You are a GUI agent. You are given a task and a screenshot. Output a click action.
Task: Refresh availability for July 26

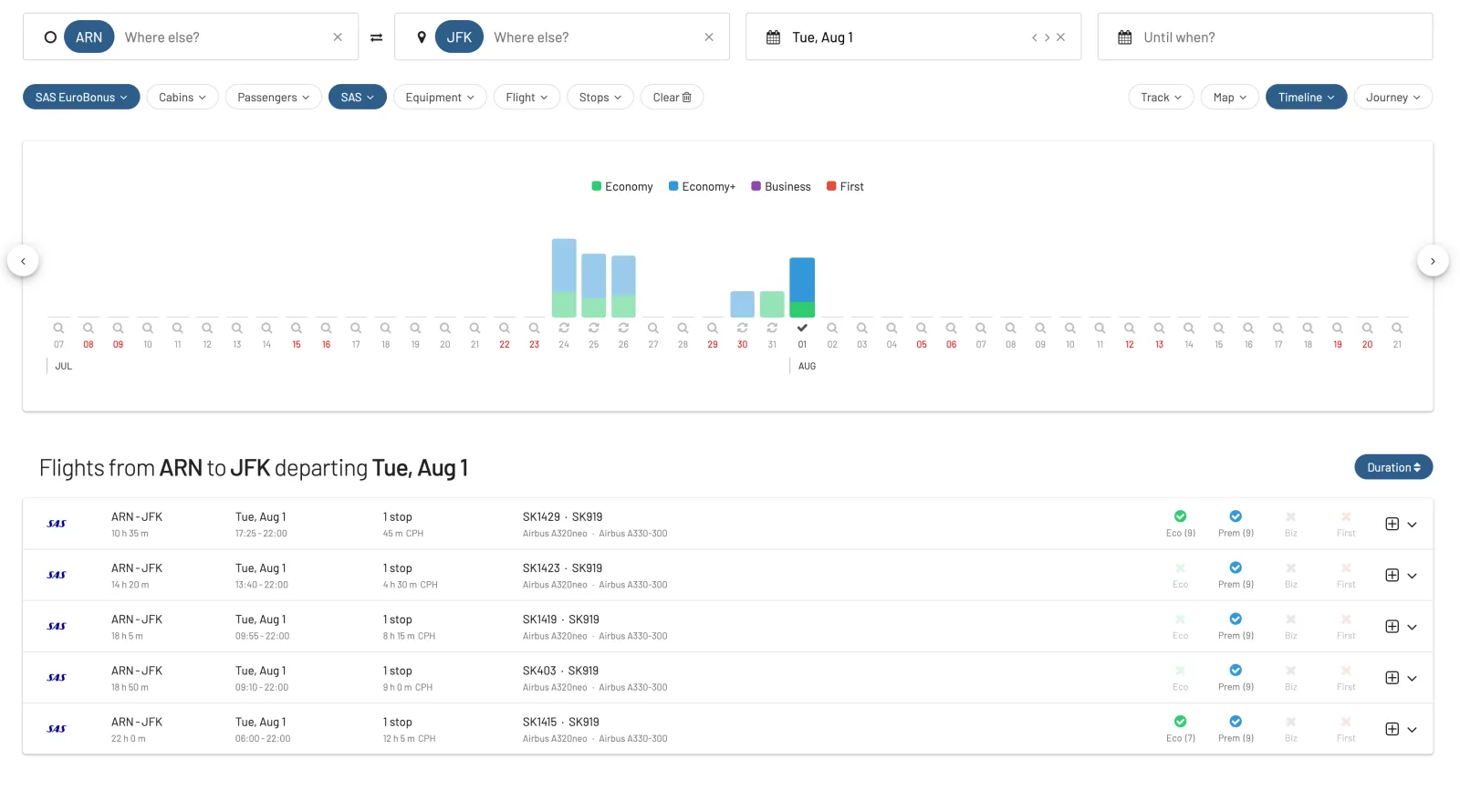tap(623, 328)
